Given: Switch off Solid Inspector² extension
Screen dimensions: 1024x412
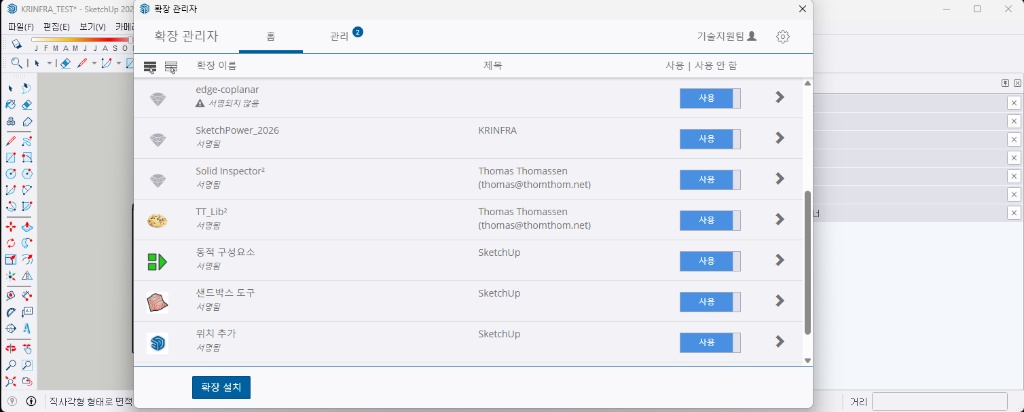Looking at the screenshot, I should point(710,180).
